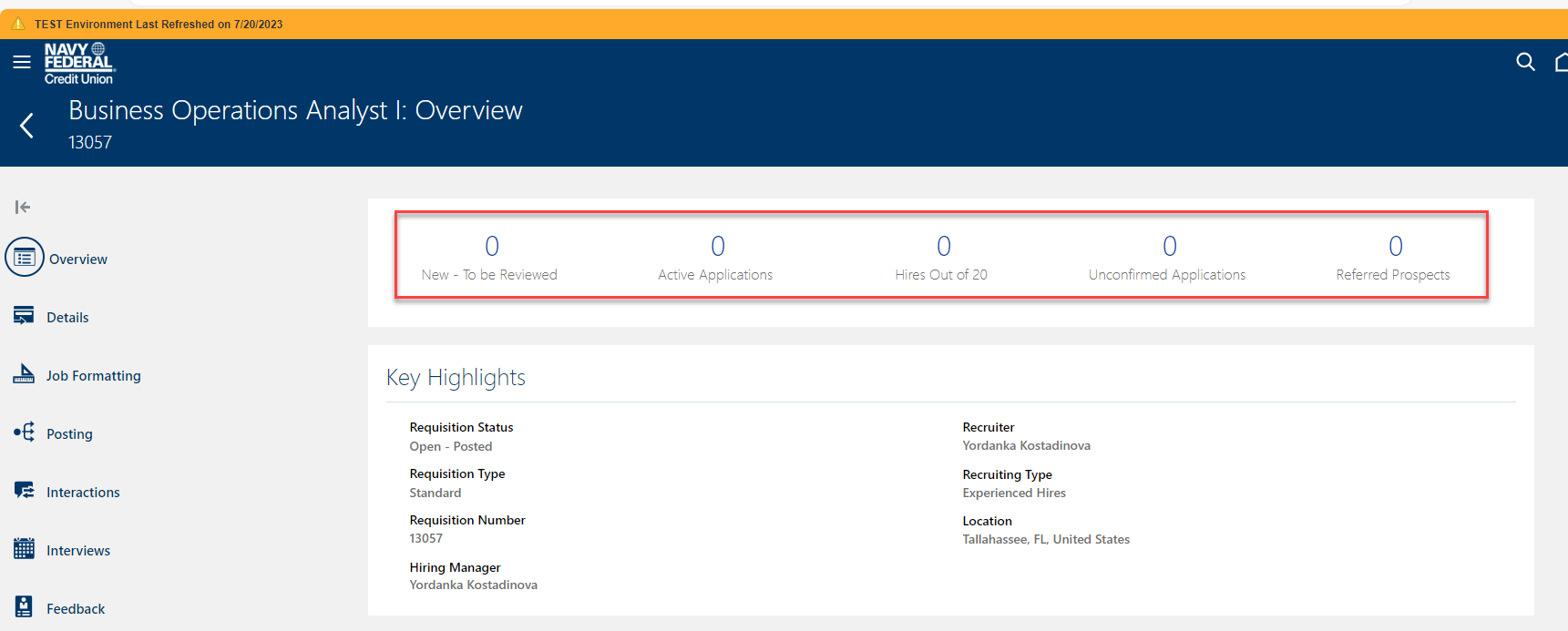The width and height of the screenshot is (1568, 631).
Task: Open the search magnifier icon
Action: (x=1525, y=62)
